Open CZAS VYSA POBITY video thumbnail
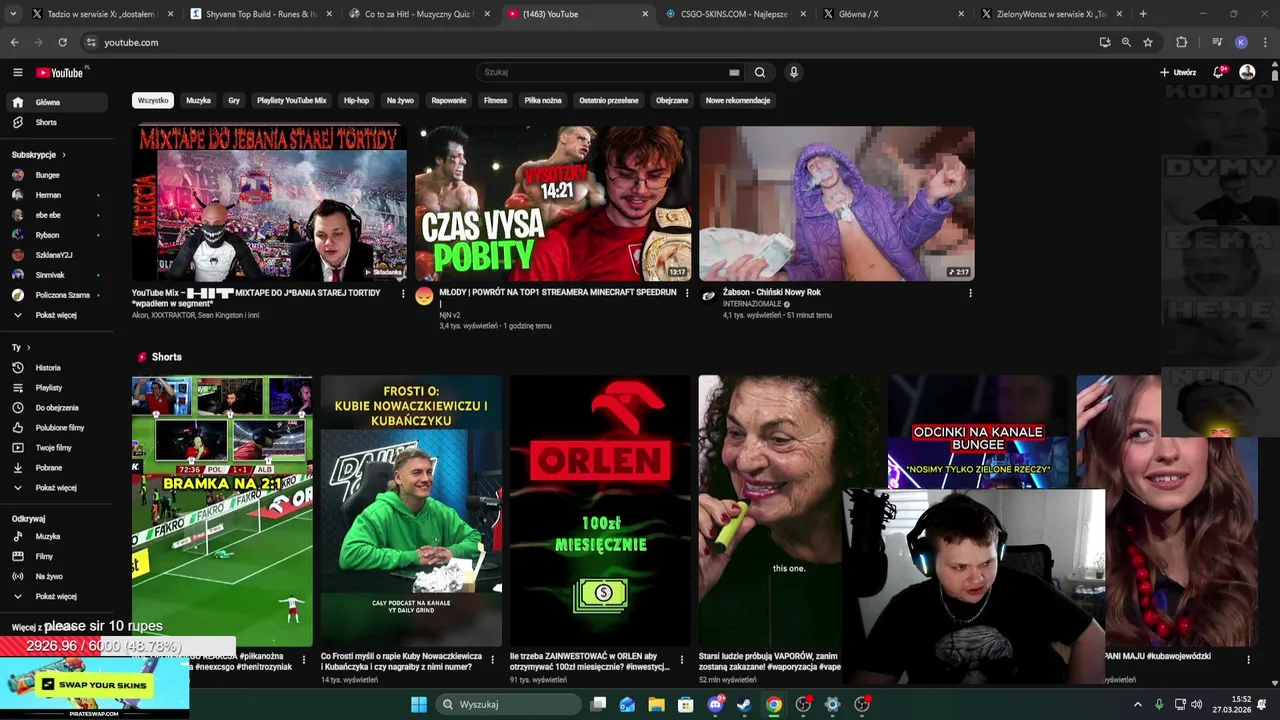This screenshot has width=1280, height=720. (553, 203)
